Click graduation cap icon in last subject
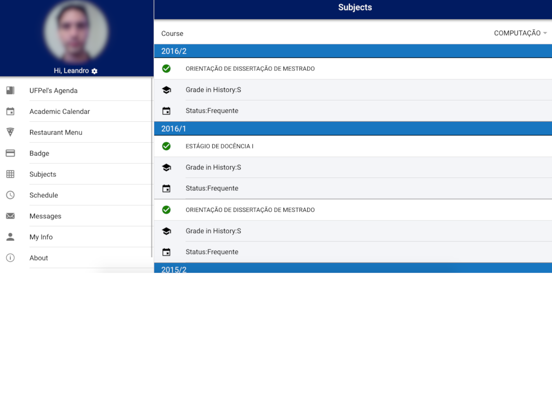 [x=166, y=231]
